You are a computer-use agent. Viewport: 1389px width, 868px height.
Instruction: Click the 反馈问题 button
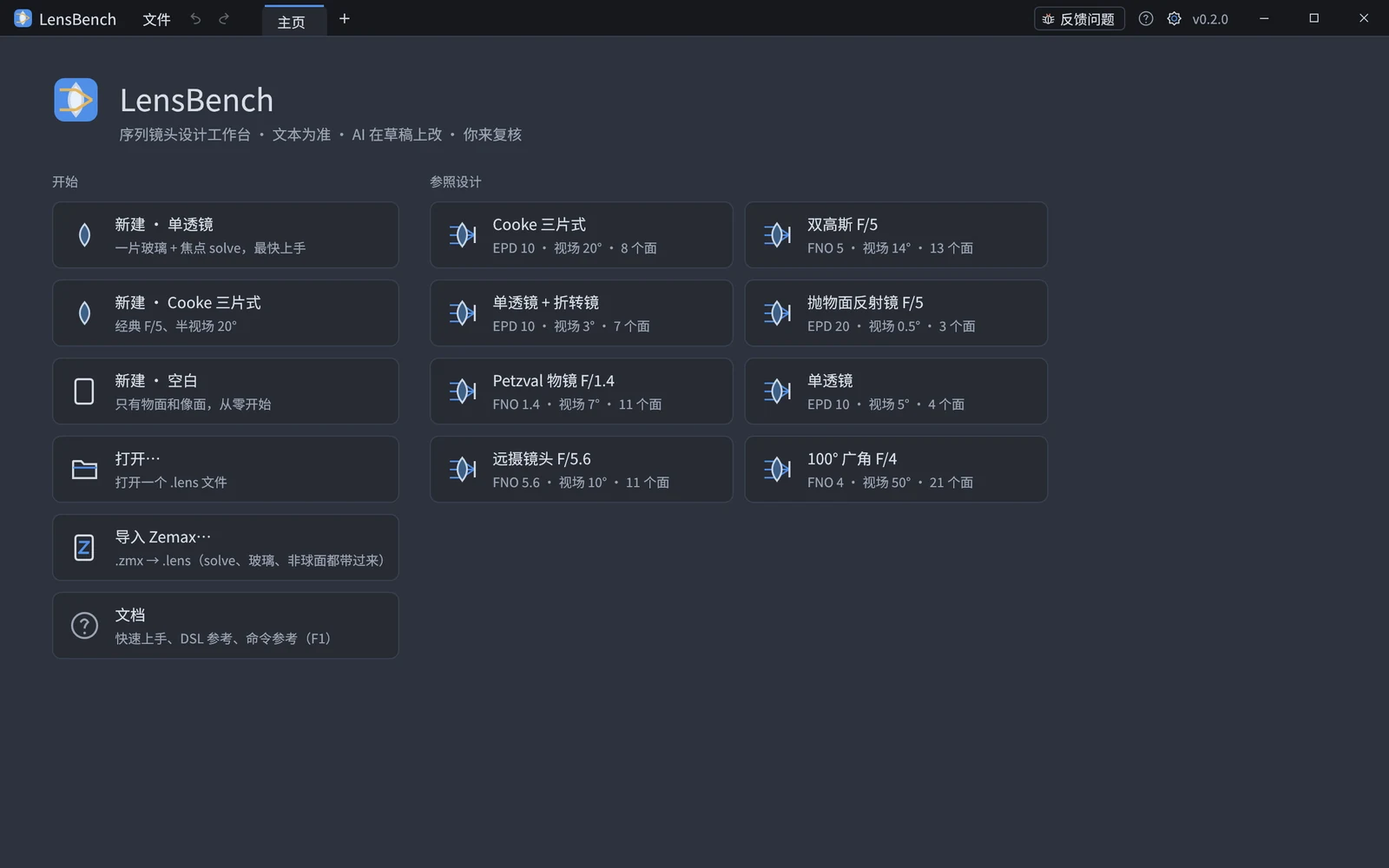pos(1079,18)
